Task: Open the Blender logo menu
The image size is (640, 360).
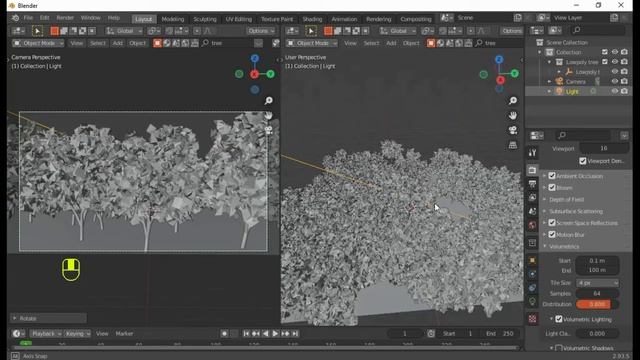Action: [x=15, y=18]
